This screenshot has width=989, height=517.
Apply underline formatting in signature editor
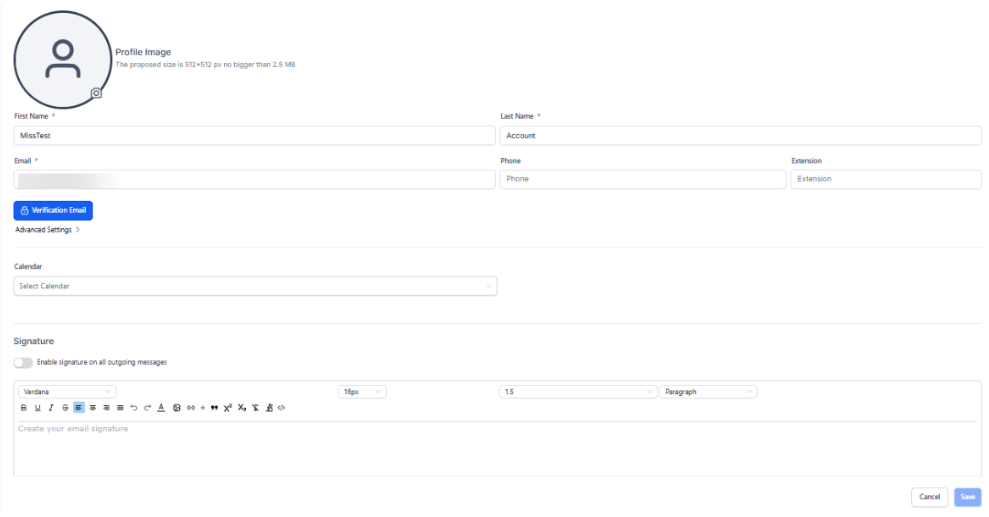coord(37,408)
